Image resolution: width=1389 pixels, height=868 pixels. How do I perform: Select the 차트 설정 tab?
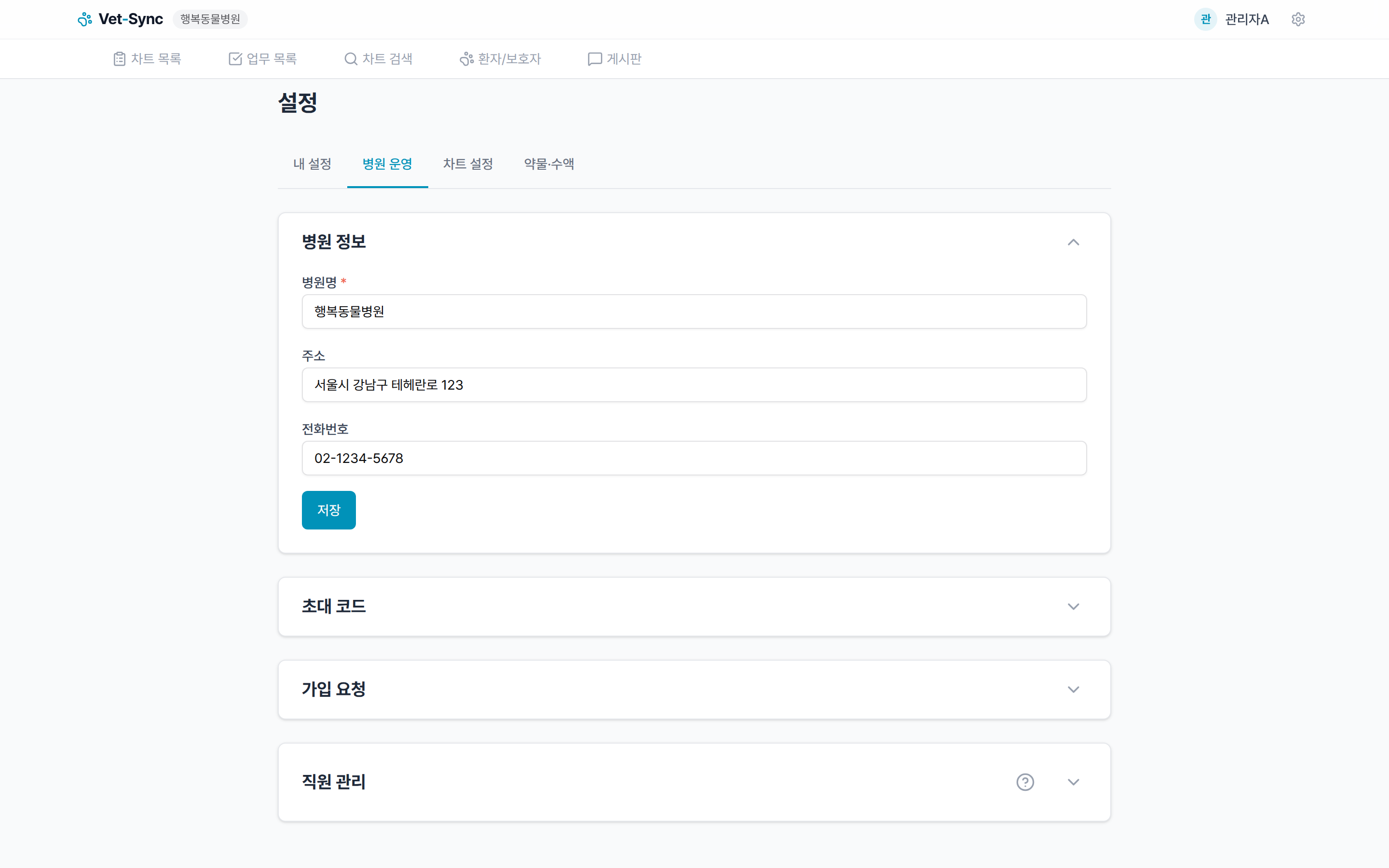[x=468, y=164]
